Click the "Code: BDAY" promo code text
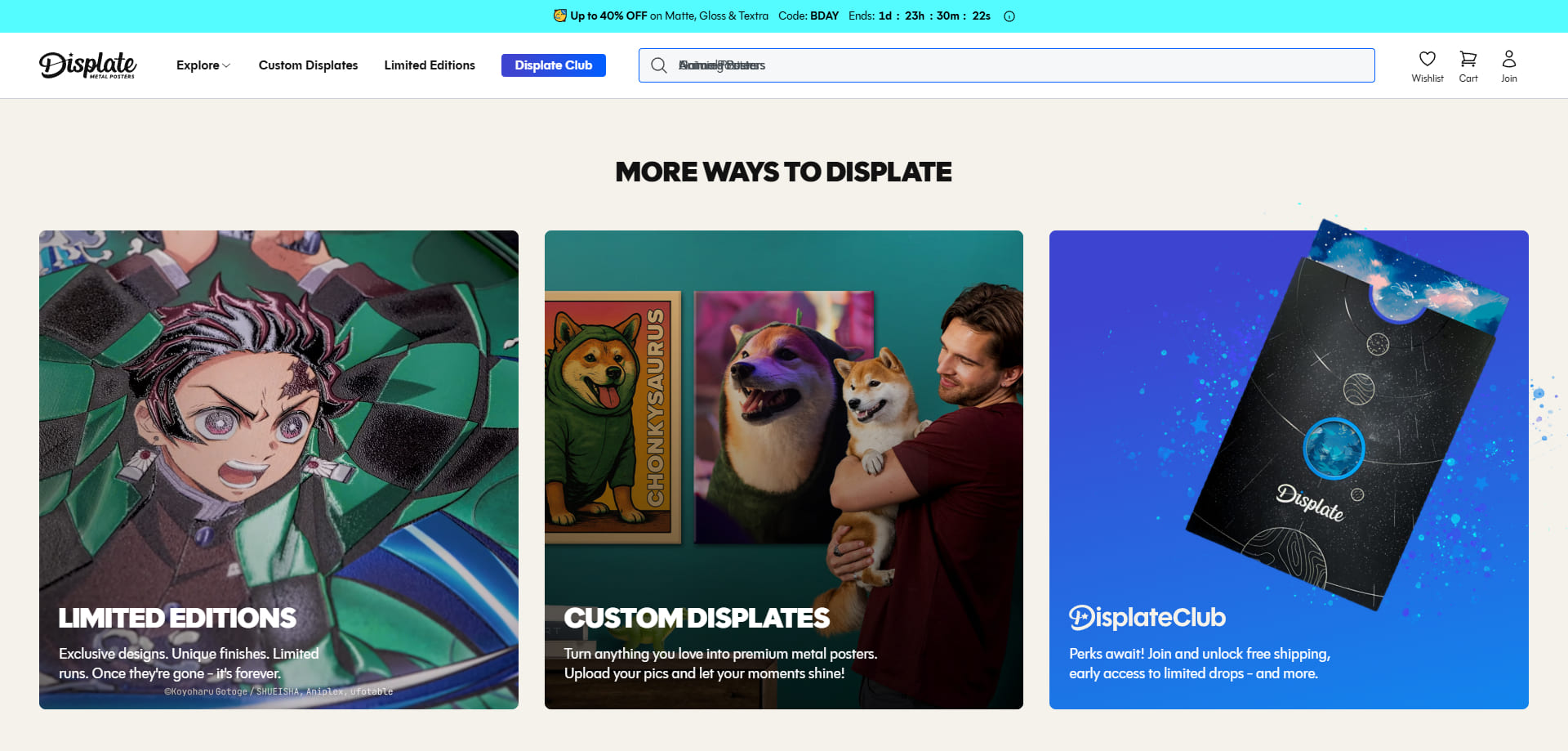 click(808, 16)
